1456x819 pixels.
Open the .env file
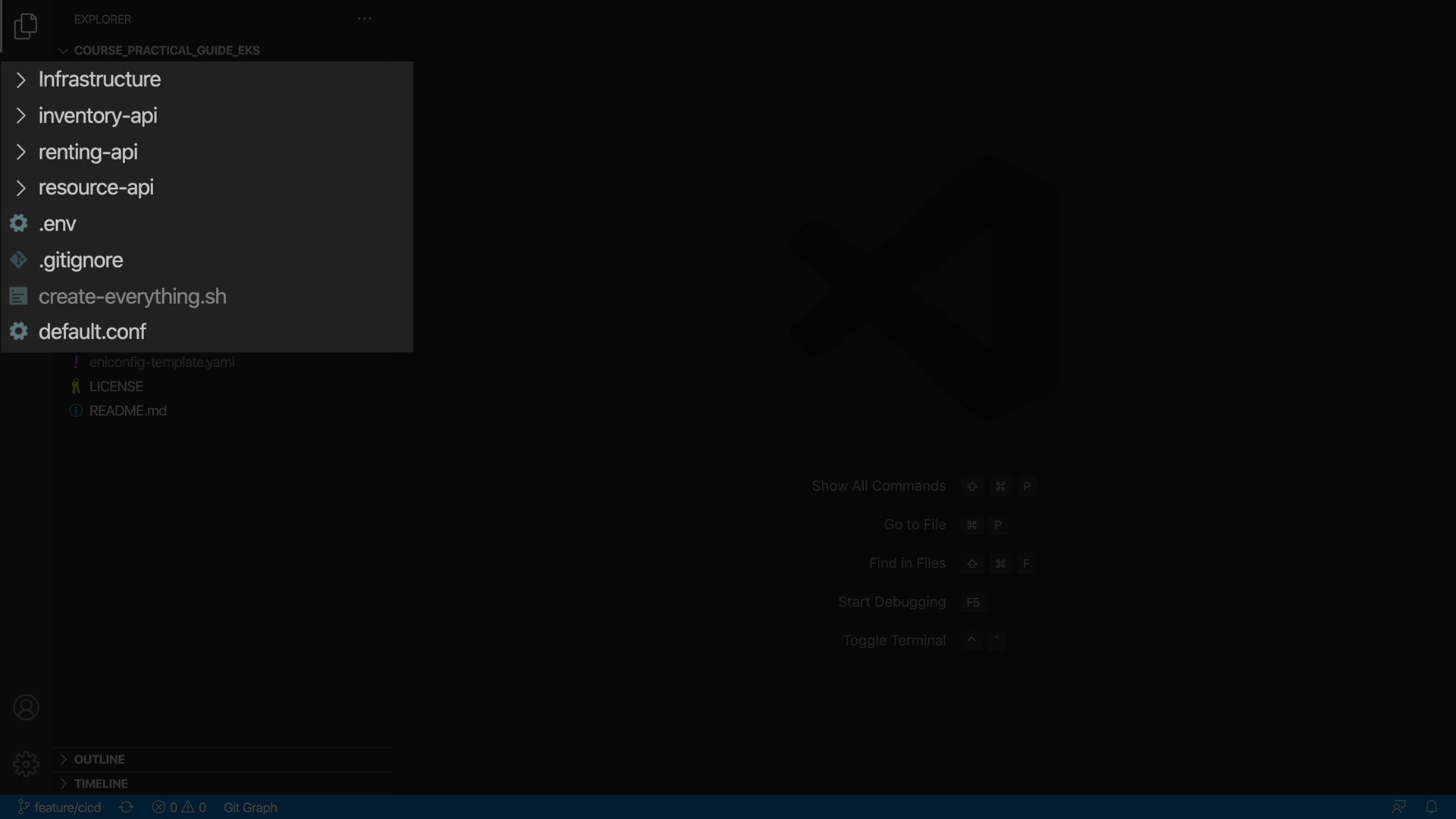(x=58, y=224)
